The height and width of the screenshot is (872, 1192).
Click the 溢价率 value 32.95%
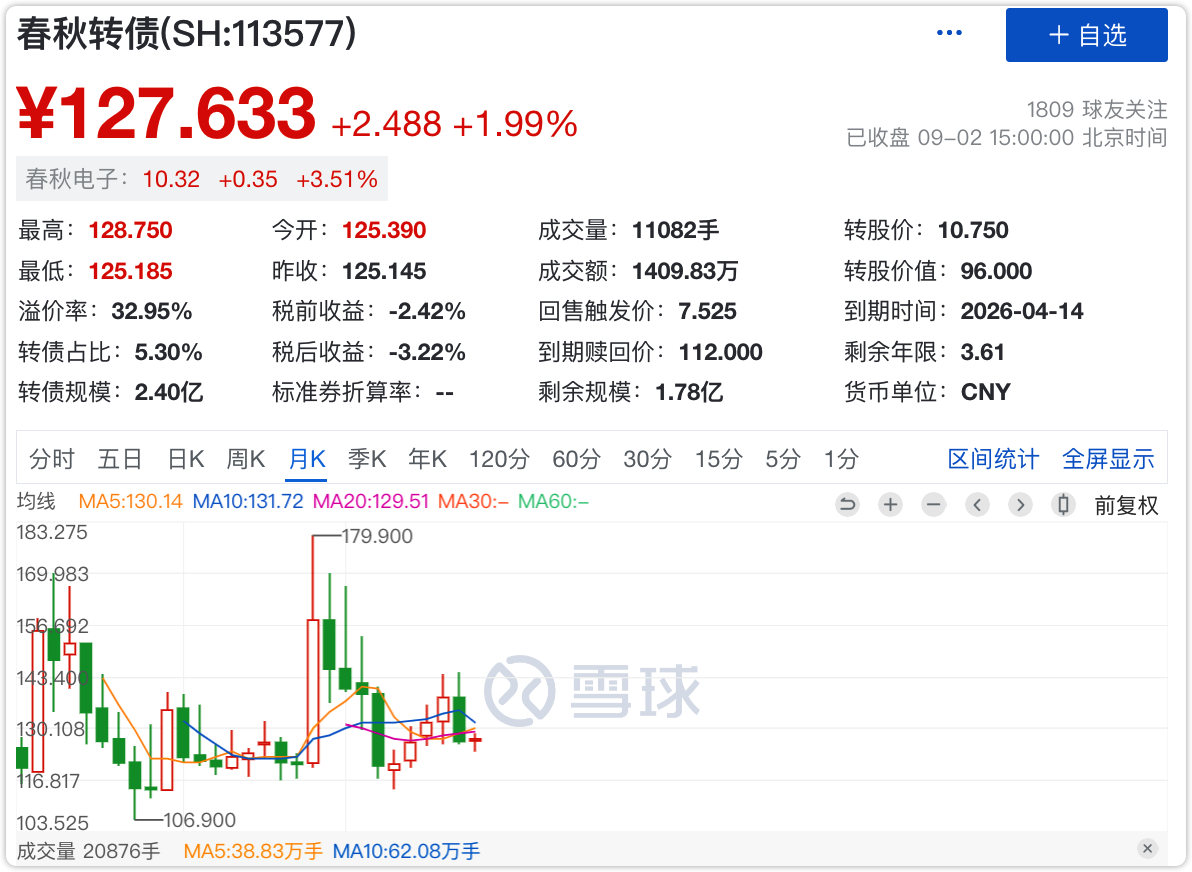pyautogui.click(x=151, y=311)
